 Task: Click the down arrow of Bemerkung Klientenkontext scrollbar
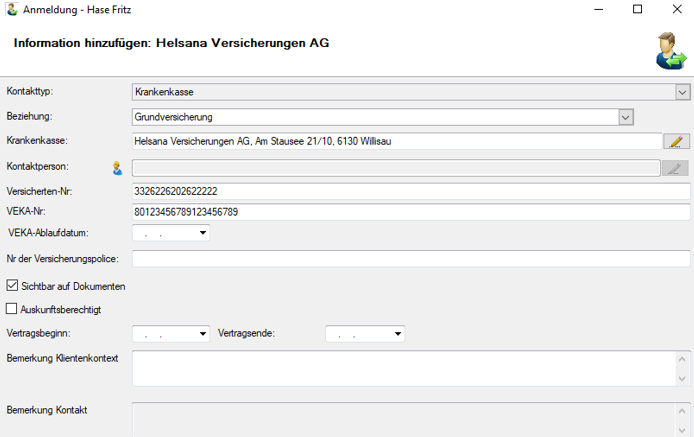pyautogui.click(x=684, y=379)
